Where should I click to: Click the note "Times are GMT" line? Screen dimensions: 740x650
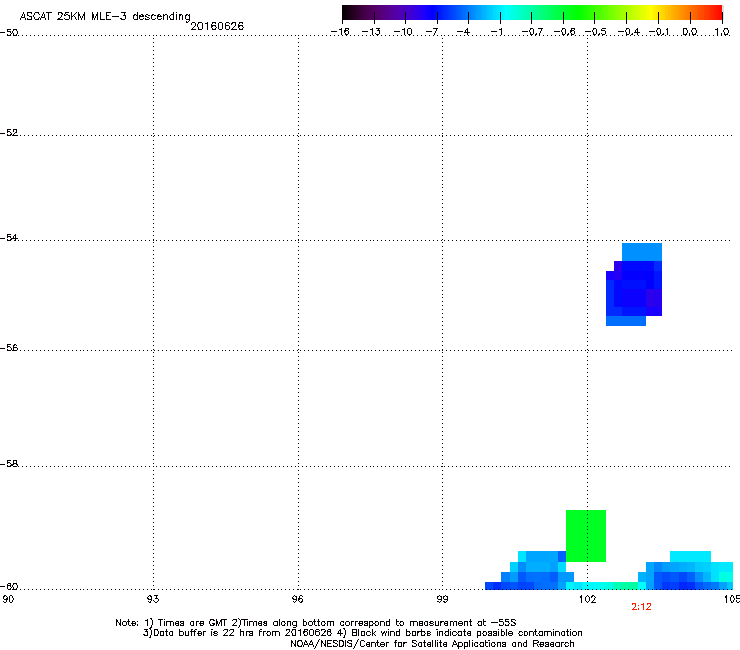pos(316,623)
